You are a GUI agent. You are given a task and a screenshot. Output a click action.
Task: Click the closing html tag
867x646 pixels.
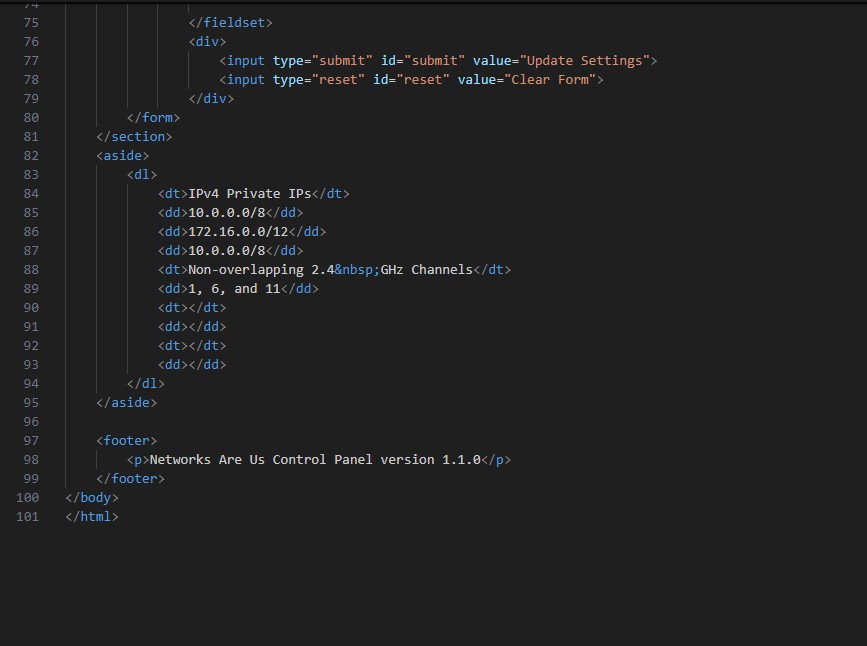tap(92, 517)
